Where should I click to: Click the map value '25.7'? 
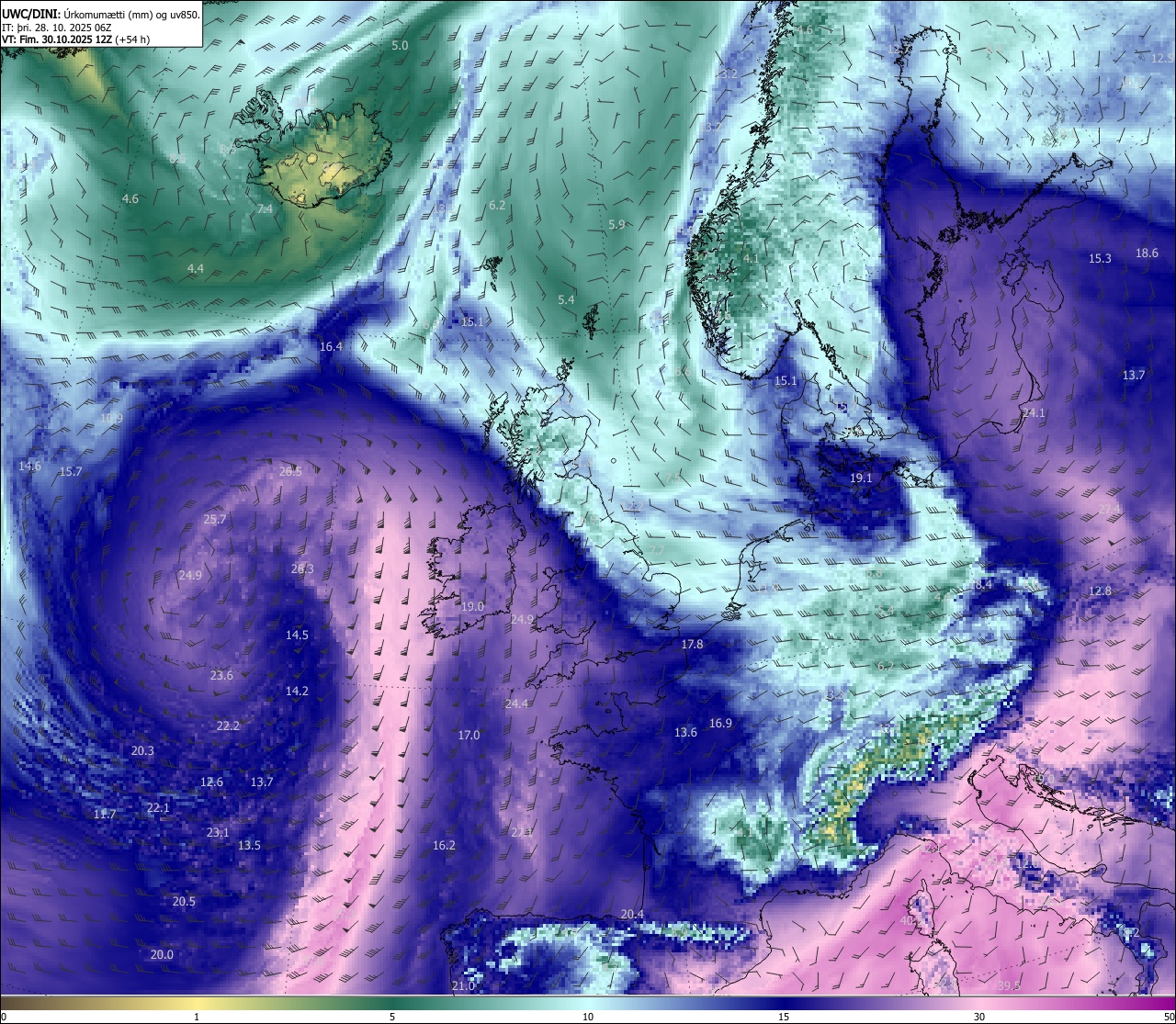coord(214,519)
